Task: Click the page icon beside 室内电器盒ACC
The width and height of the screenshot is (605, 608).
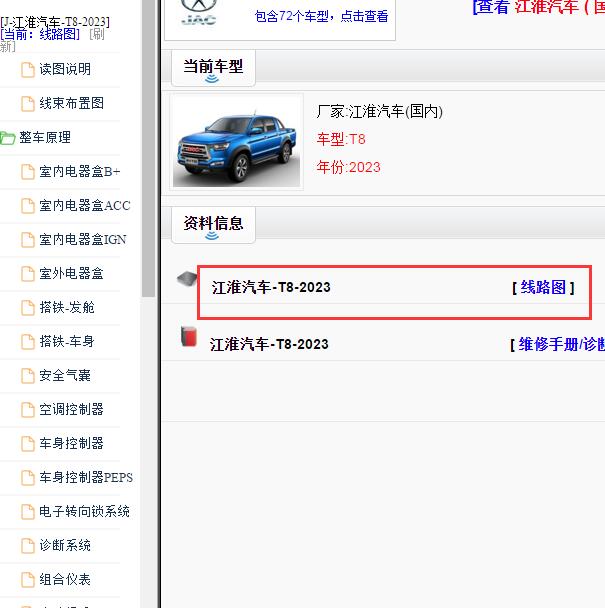Action: [28, 206]
